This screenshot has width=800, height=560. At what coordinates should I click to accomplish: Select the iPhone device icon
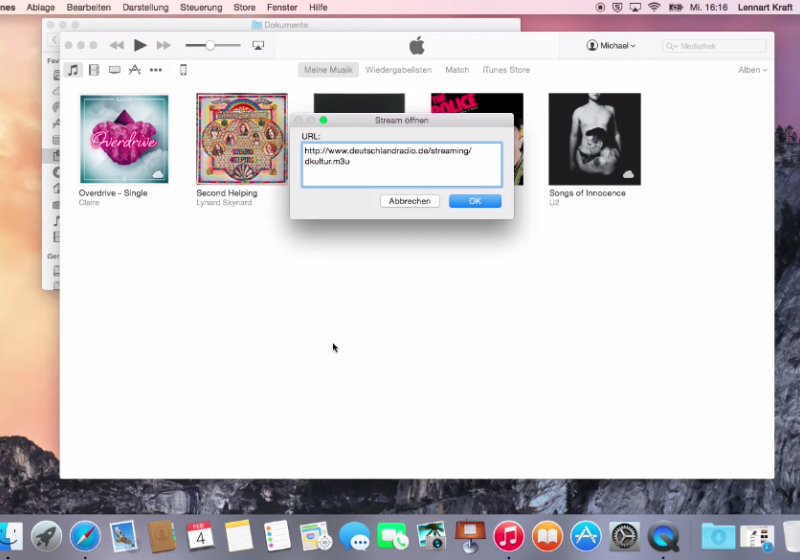pos(183,70)
